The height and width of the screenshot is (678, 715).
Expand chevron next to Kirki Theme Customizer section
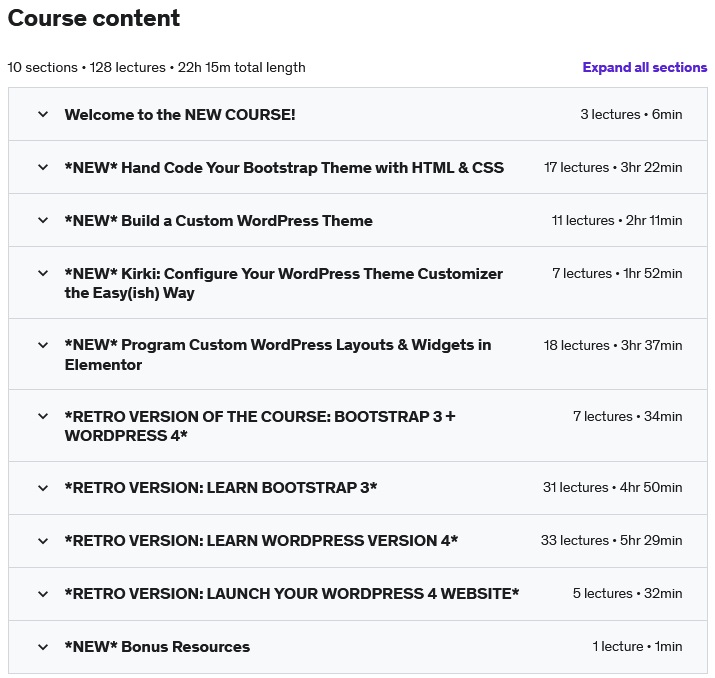43,274
